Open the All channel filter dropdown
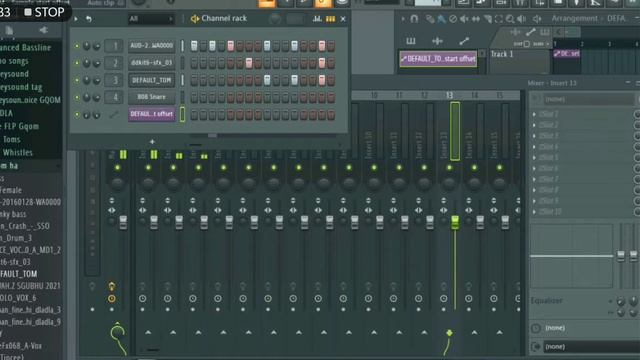640x360 pixels. (x=151, y=19)
